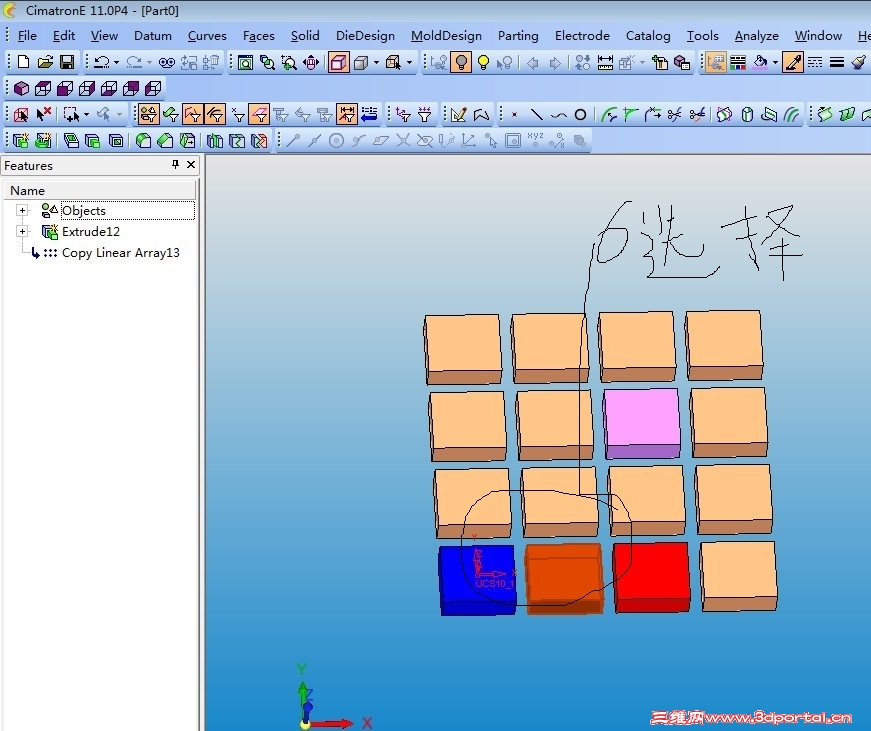Toggle the filter by entity types button

[148, 114]
